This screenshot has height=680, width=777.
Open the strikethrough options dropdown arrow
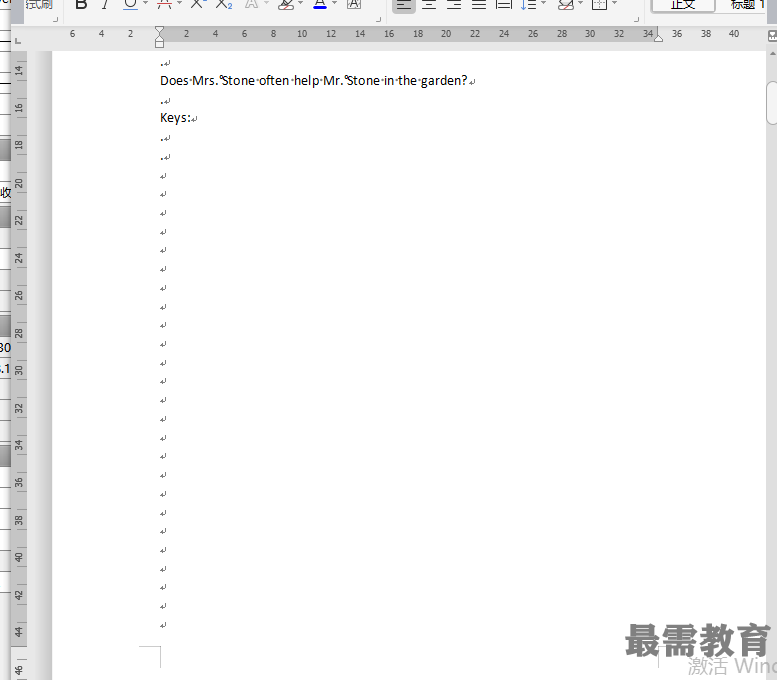(179, 3)
